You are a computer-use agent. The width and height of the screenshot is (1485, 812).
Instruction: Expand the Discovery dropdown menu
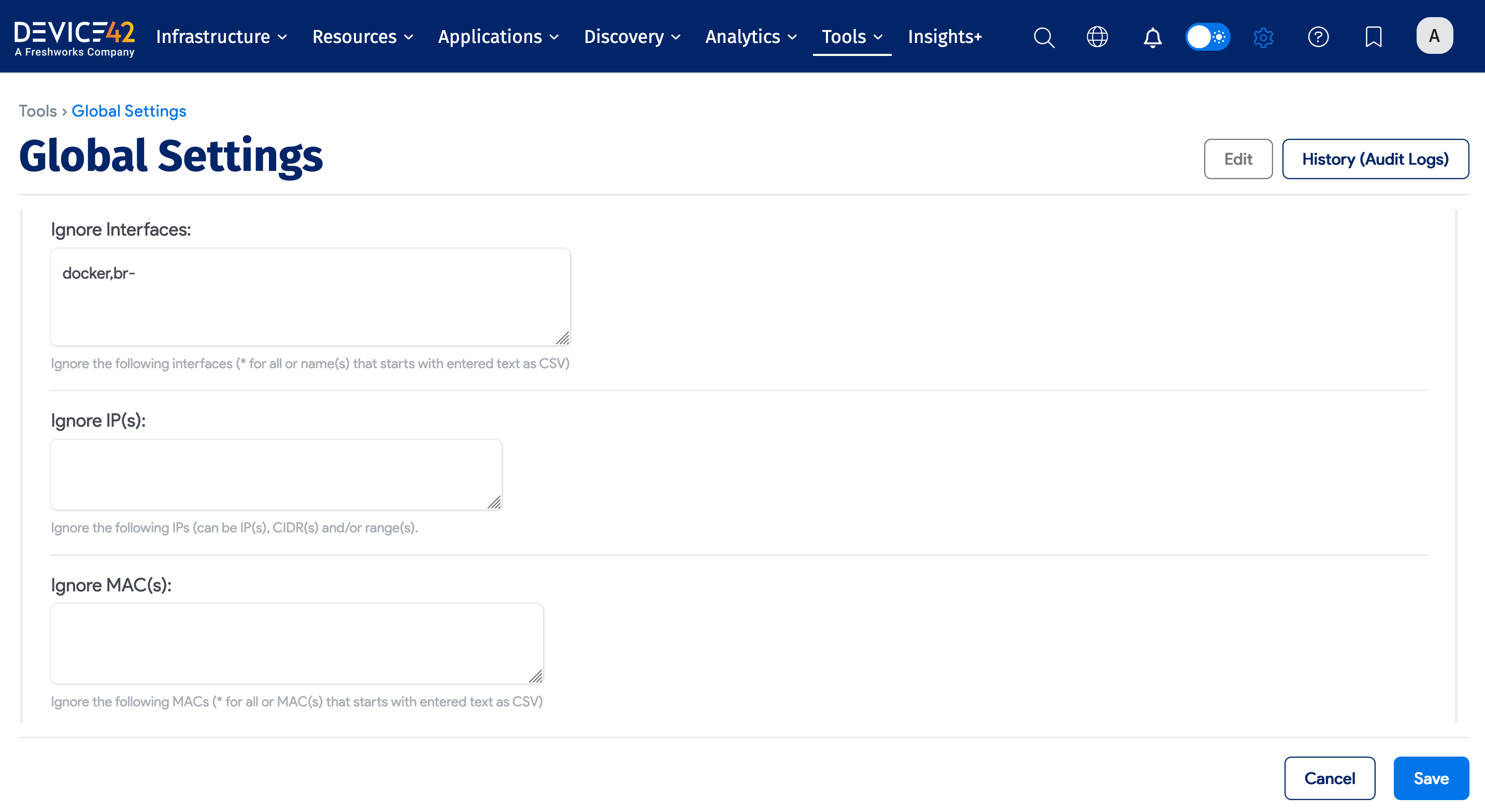tap(632, 37)
